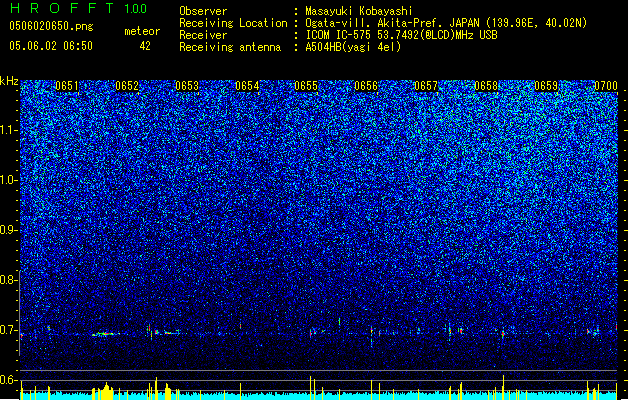Click the 0.9 kHz axis label
Screen dimensions: 629x400
[9, 230]
